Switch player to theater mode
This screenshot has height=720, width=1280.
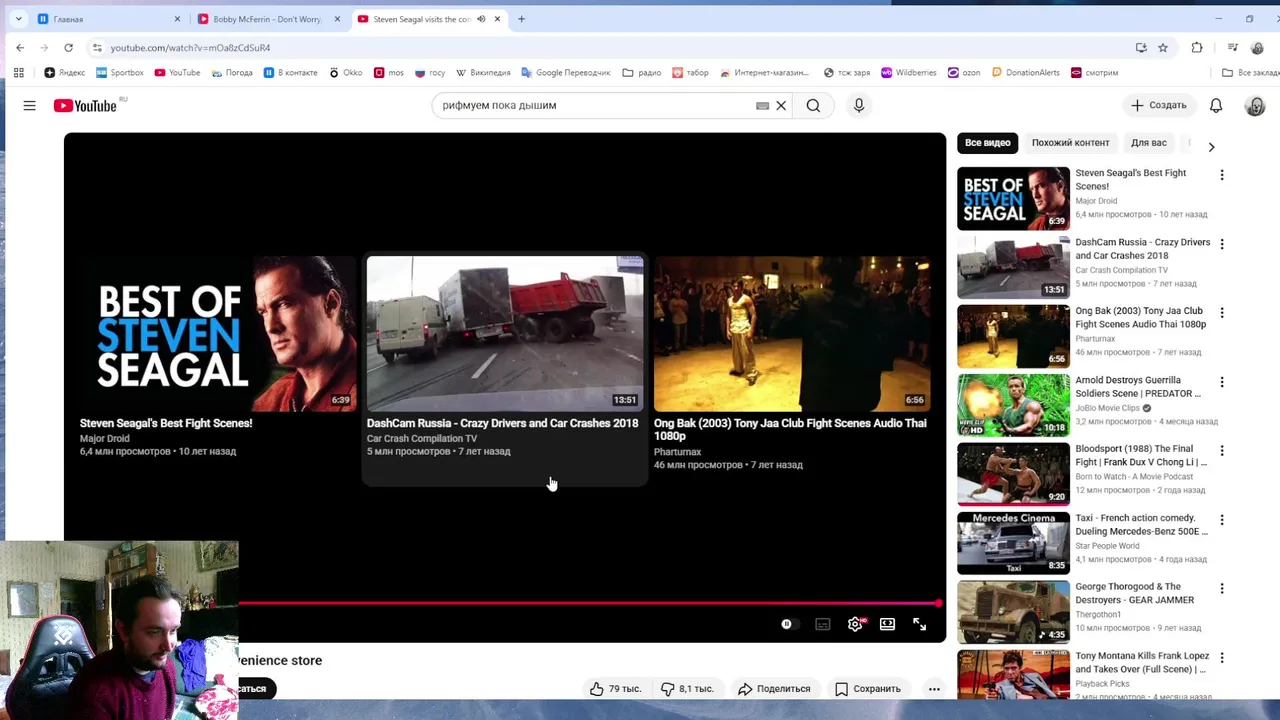(x=887, y=624)
